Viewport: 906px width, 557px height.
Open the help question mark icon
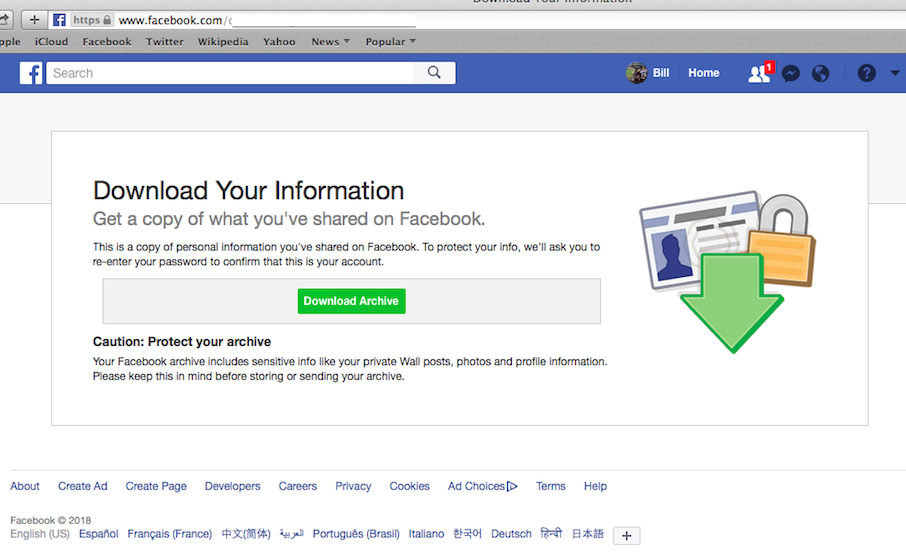tap(867, 73)
